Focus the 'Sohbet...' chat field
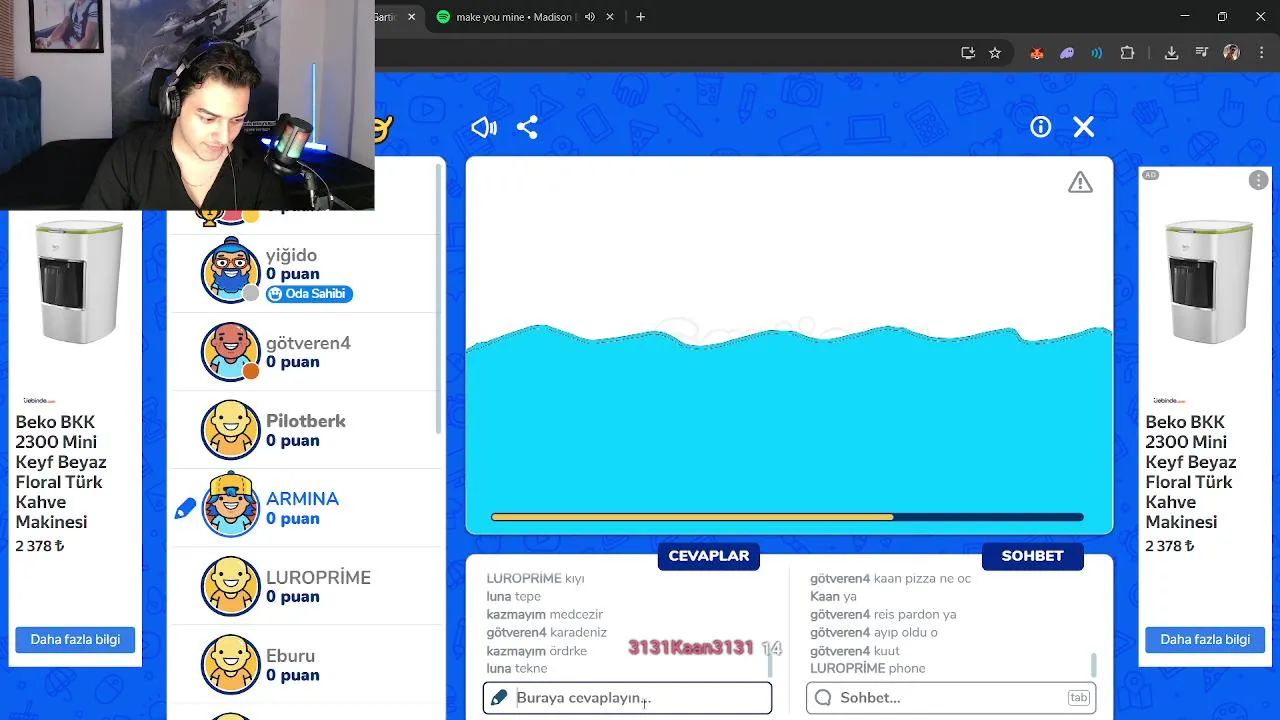Screen dimensions: 1280x720 (951, 698)
